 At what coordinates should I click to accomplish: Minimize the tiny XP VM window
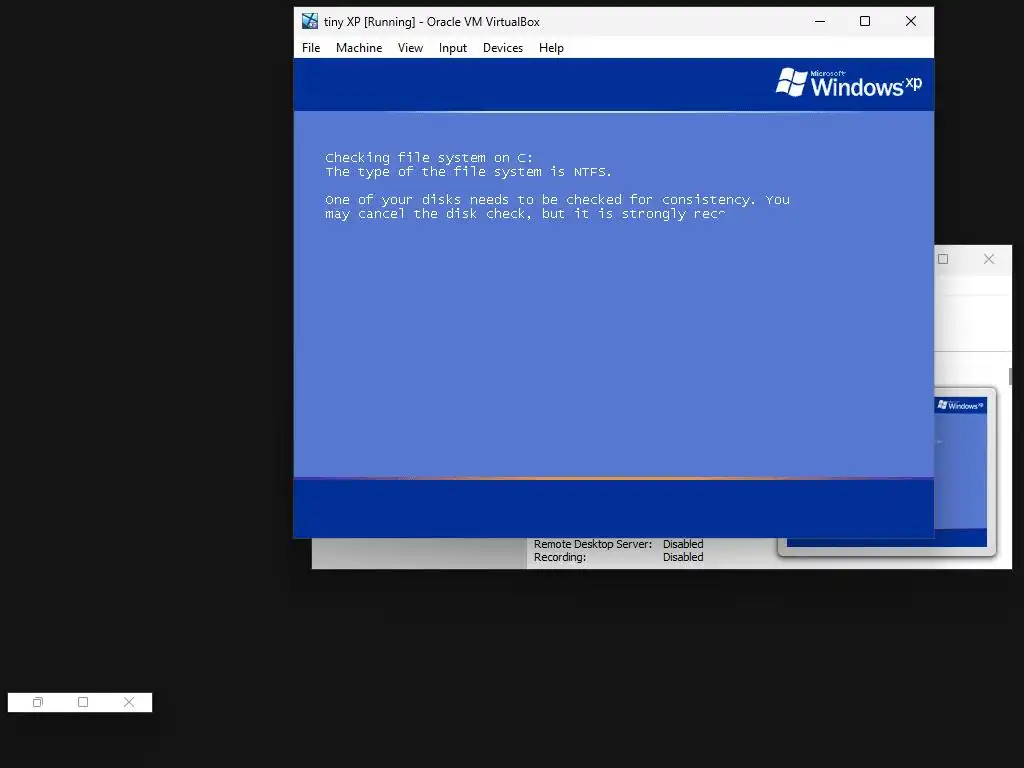coord(820,22)
